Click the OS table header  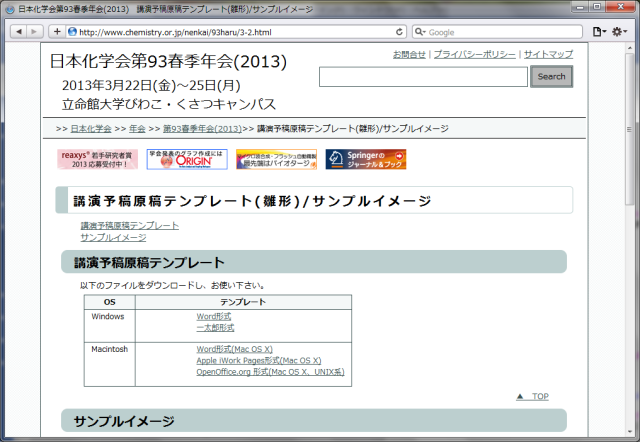pos(109,302)
